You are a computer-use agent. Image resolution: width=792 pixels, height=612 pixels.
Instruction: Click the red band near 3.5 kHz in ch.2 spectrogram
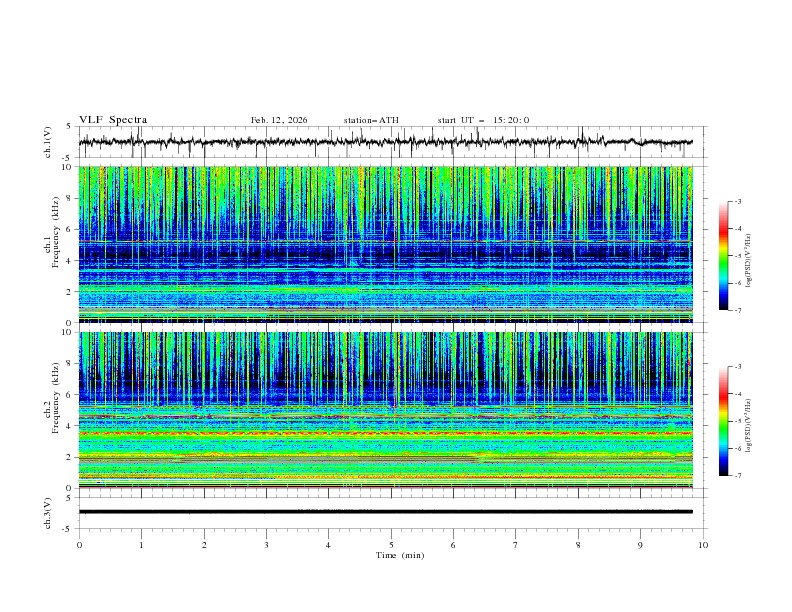tap(385, 433)
